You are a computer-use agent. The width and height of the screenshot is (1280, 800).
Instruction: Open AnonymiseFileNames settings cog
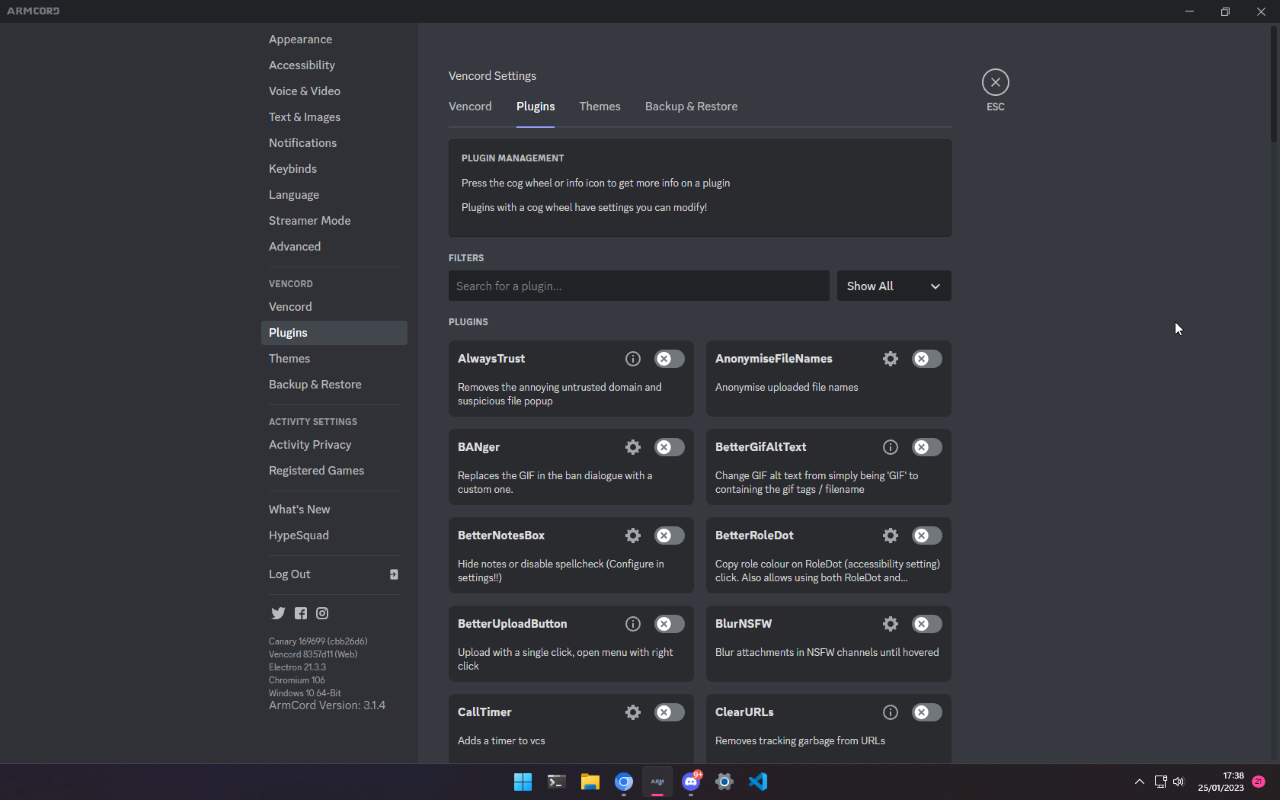click(890, 358)
